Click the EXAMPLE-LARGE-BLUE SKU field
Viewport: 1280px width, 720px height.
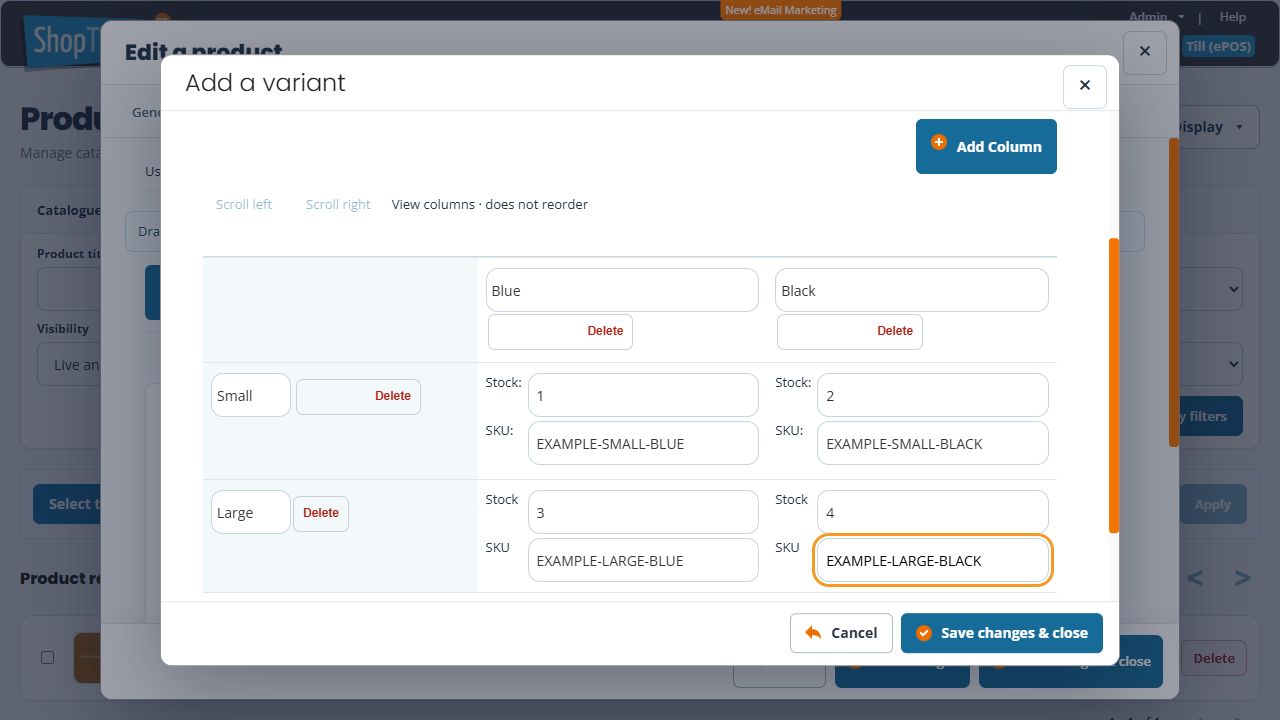click(x=643, y=560)
